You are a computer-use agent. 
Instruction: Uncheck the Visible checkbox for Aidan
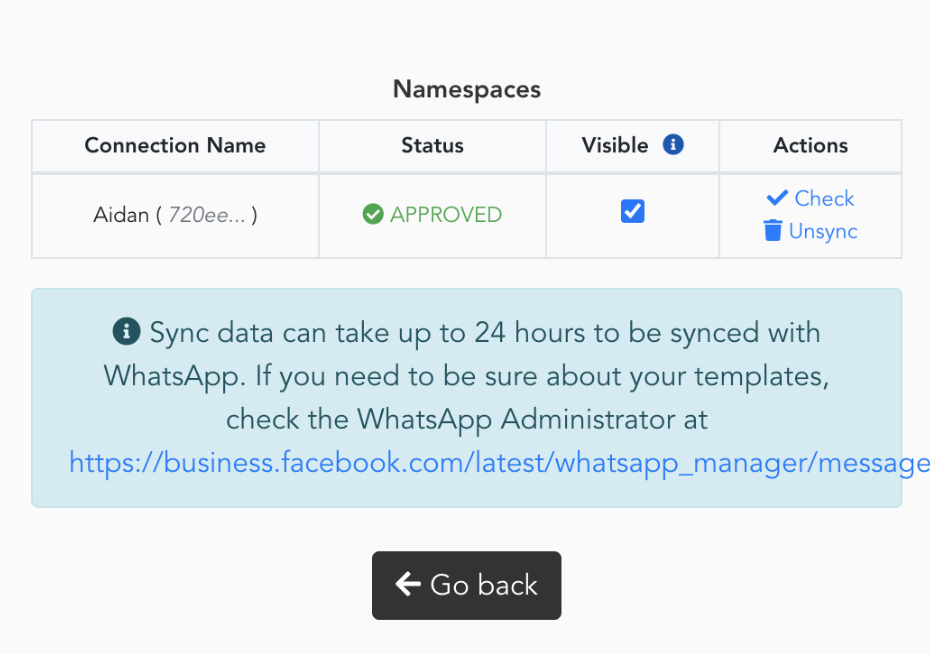point(632,211)
